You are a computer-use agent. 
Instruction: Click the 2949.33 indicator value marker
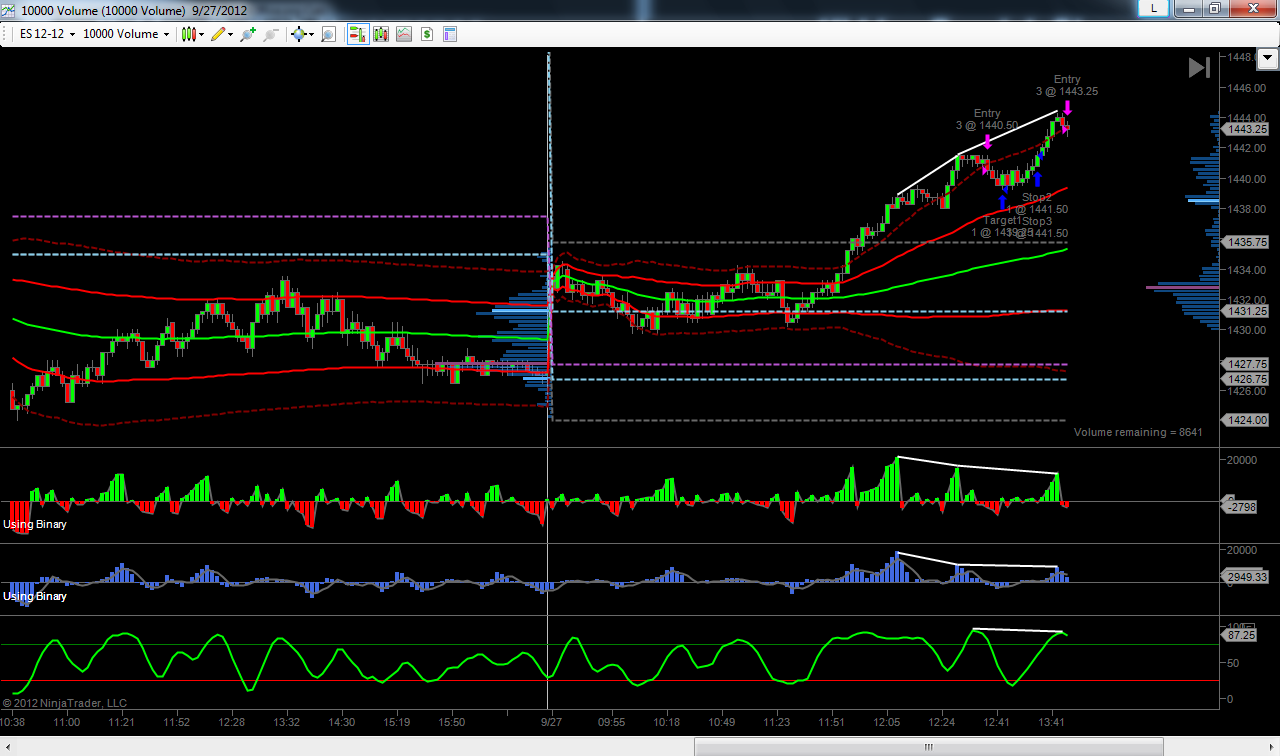pos(1246,577)
